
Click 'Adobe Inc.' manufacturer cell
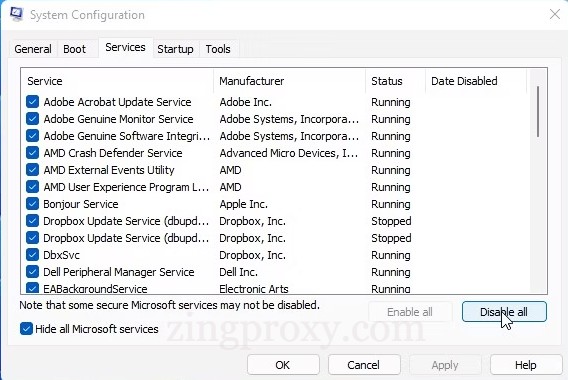coord(246,102)
